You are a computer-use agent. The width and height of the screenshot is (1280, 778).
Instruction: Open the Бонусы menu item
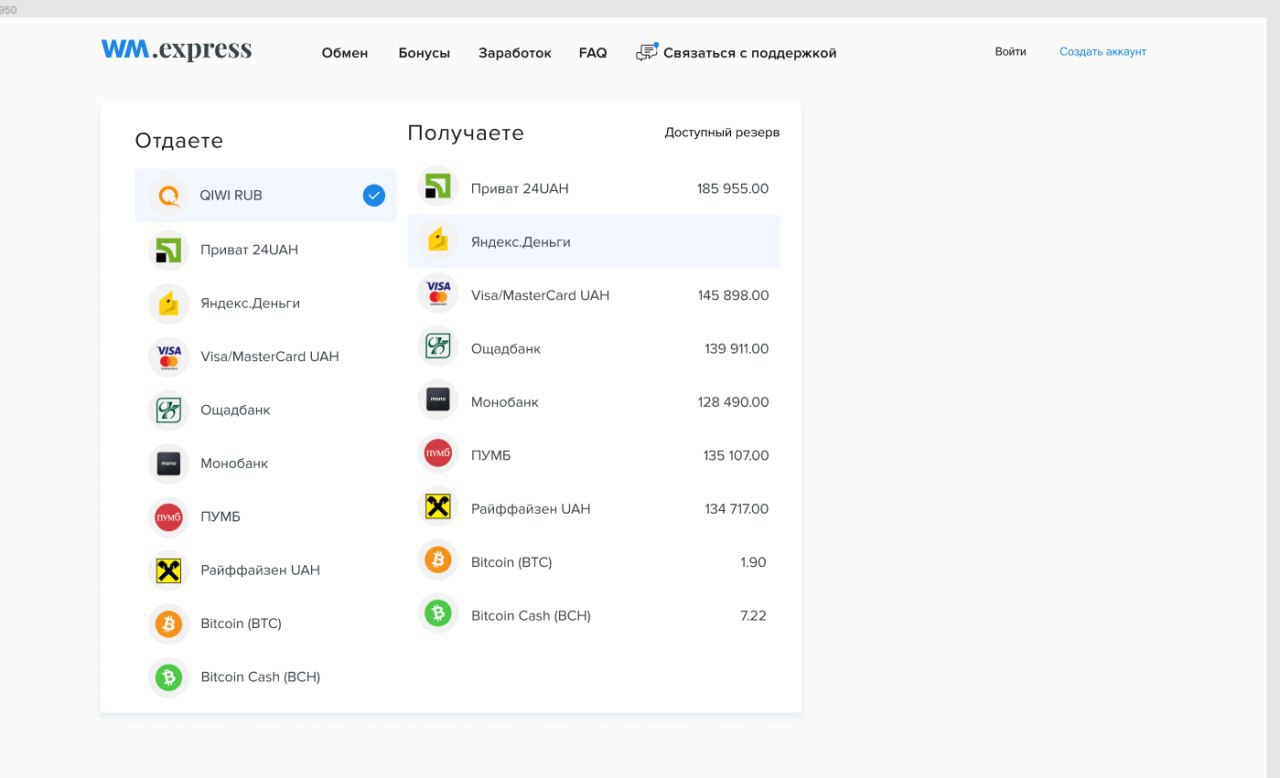pos(424,53)
